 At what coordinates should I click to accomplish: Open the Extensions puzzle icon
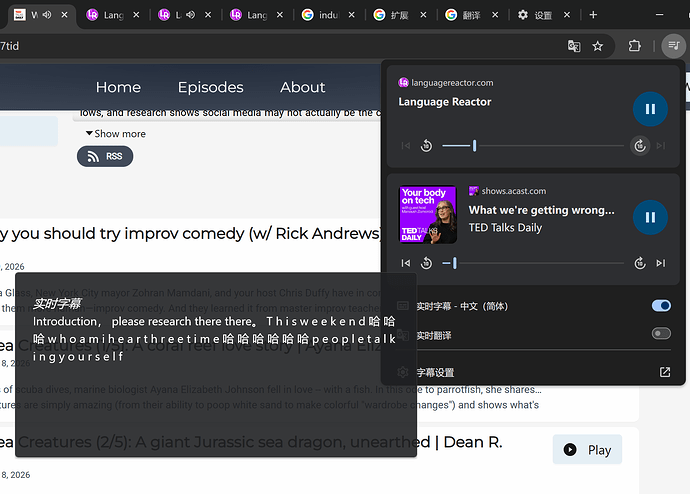click(x=635, y=46)
